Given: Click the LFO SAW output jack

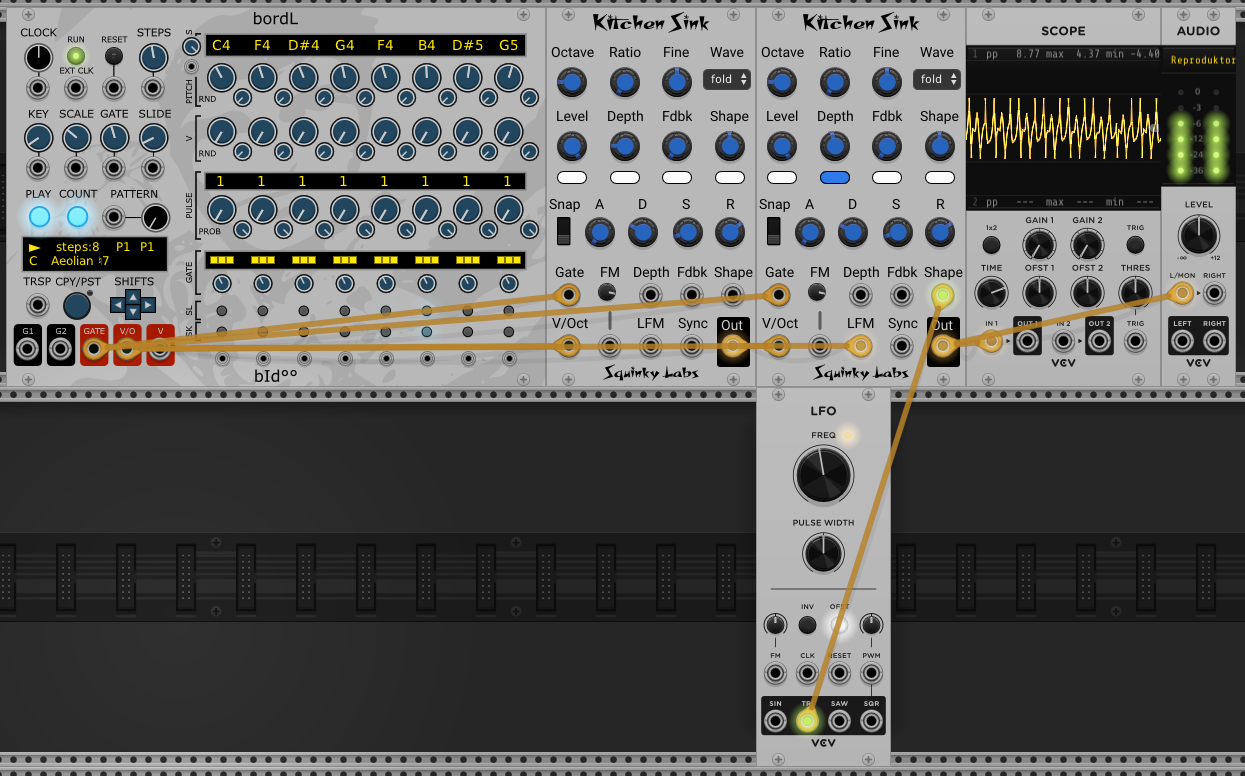Looking at the screenshot, I should [839, 721].
